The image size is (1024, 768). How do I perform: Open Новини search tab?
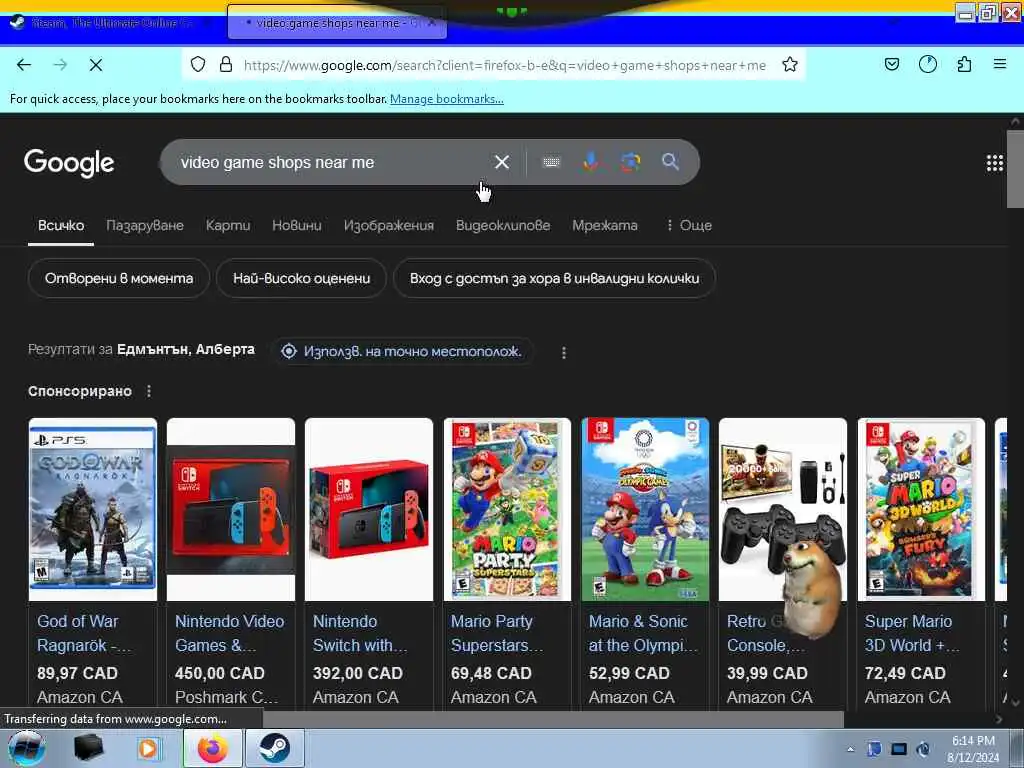pyautogui.click(x=296, y=225)
